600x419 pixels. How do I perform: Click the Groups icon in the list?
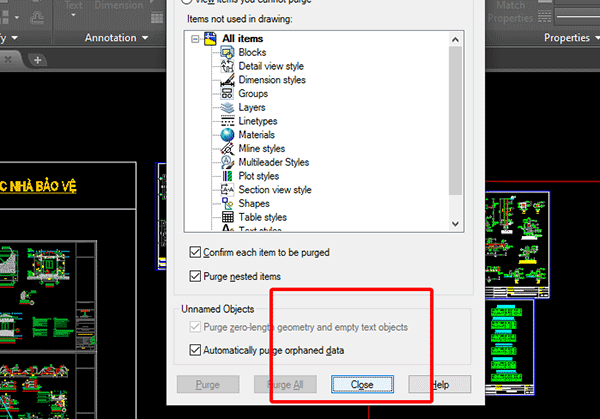point(227,94)
